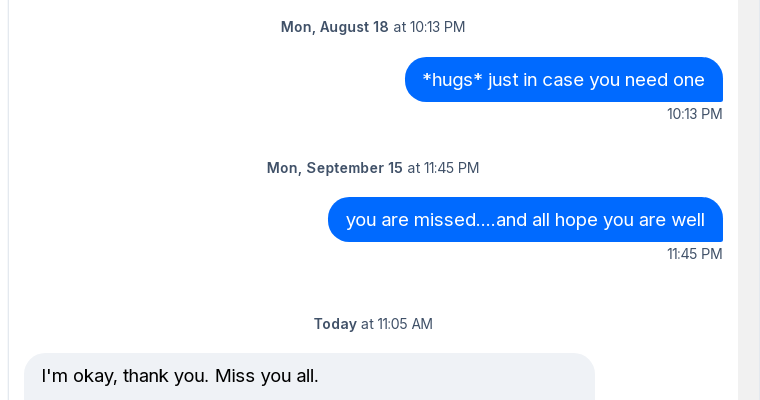Image resolution: width=760 pixels, height=400 pixels.
Task: Click the word "*hugs*" in first message
Action: tap(453, 80)
